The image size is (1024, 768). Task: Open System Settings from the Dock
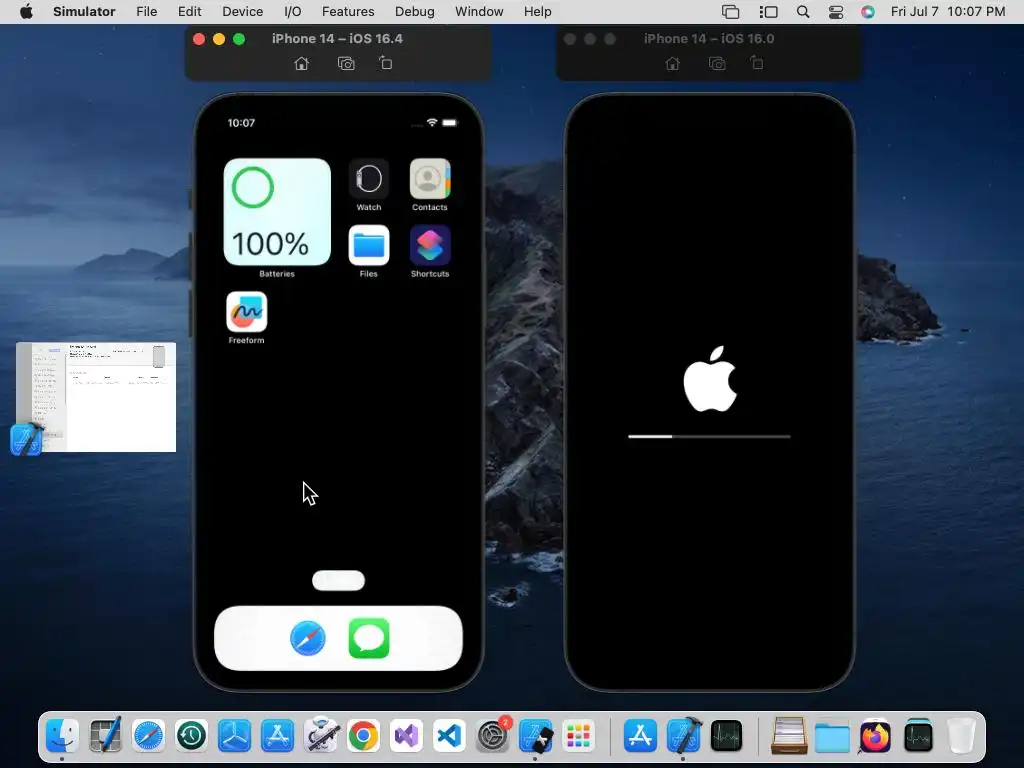tap(492, 736)
